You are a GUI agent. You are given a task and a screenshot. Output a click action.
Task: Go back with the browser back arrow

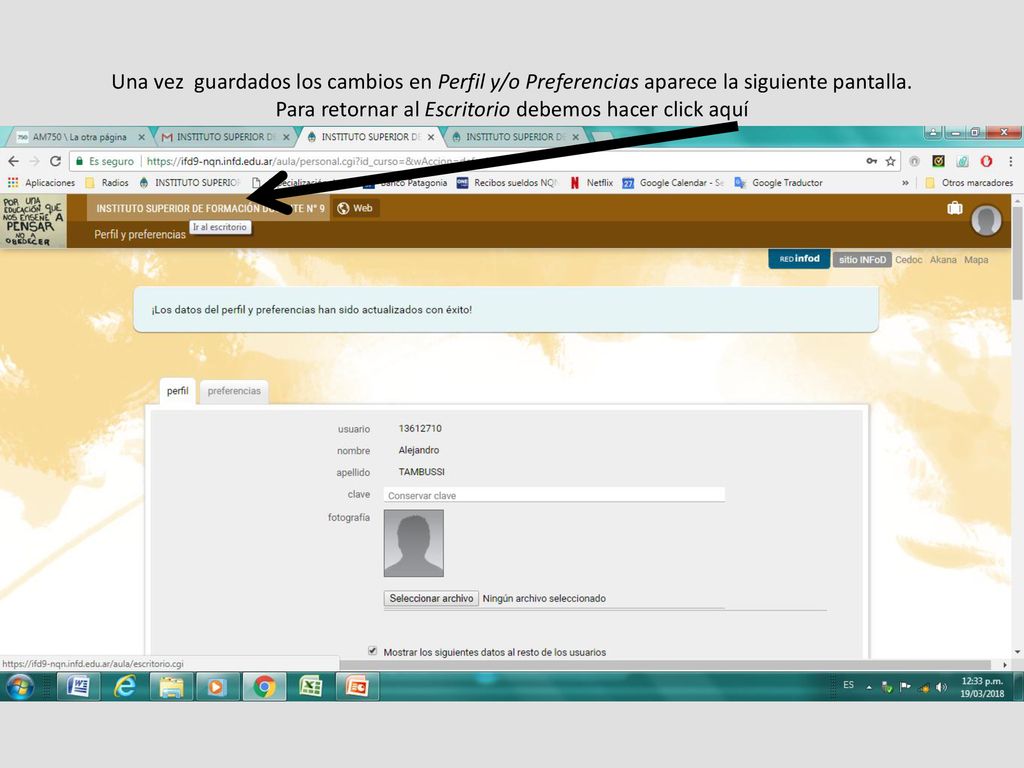click(x=14, y=161)
